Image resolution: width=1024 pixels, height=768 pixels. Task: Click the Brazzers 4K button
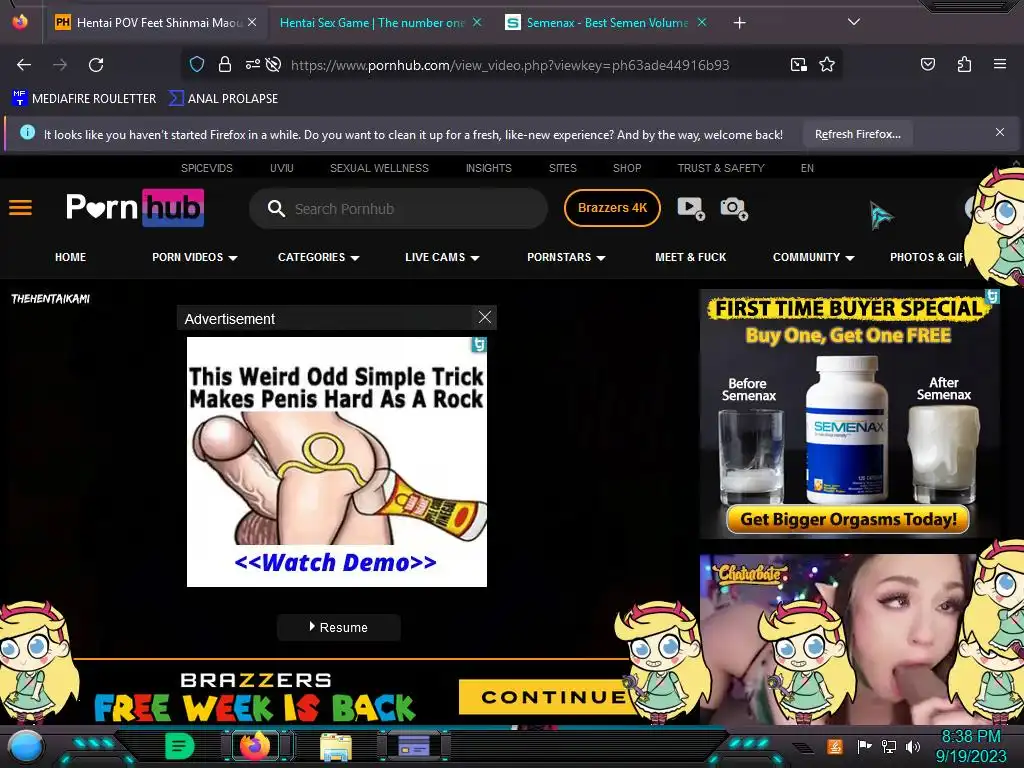tap(612, 208)
